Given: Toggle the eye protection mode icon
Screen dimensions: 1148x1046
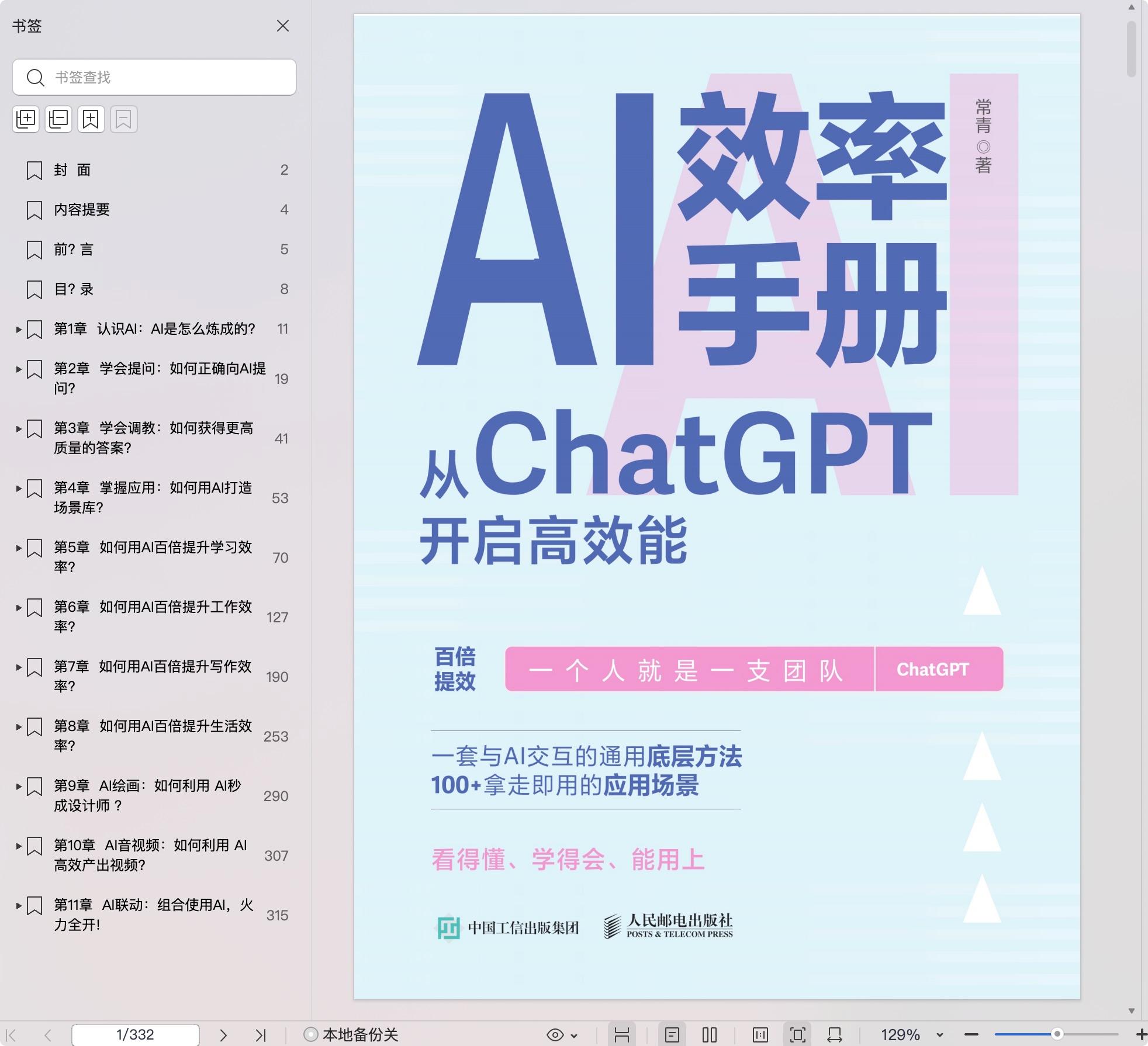Looking at the screenshot, I should (x=555, y=1035).
